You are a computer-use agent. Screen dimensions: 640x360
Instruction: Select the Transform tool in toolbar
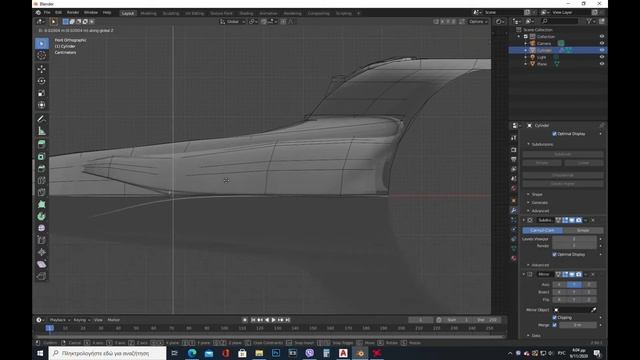point(42,105)
